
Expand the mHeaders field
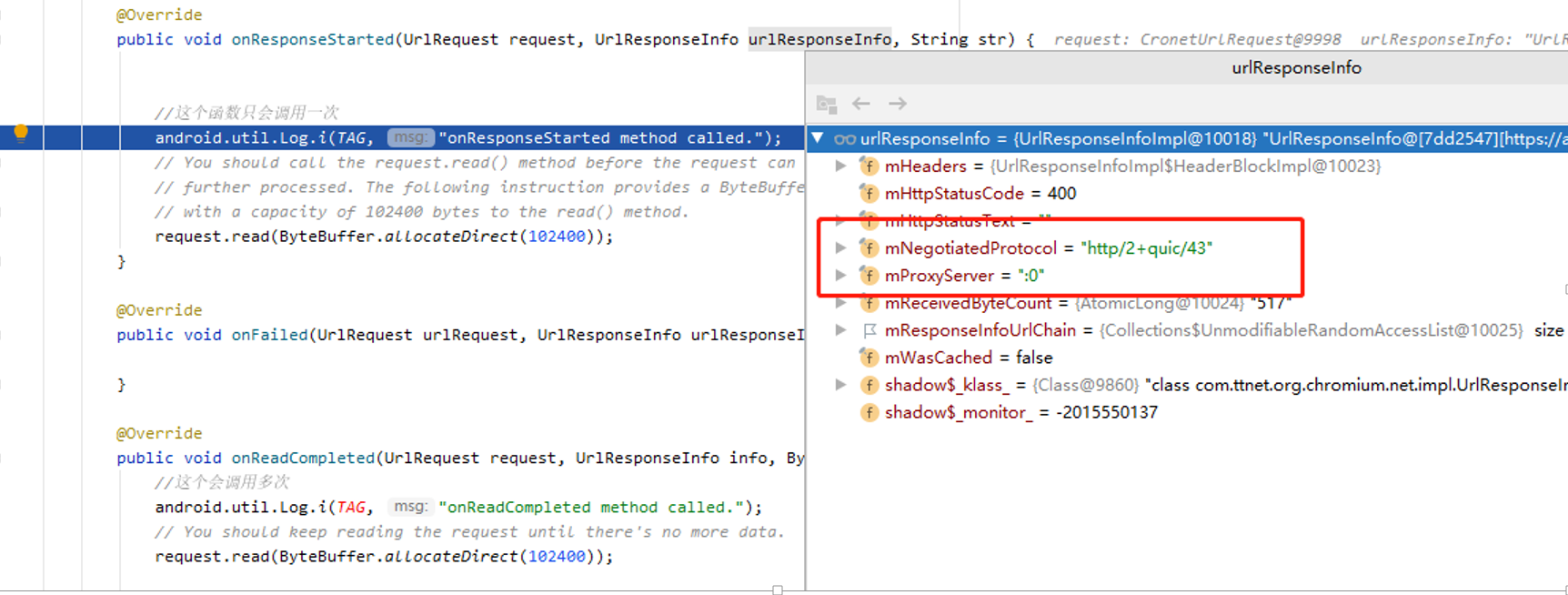point(841,166)
